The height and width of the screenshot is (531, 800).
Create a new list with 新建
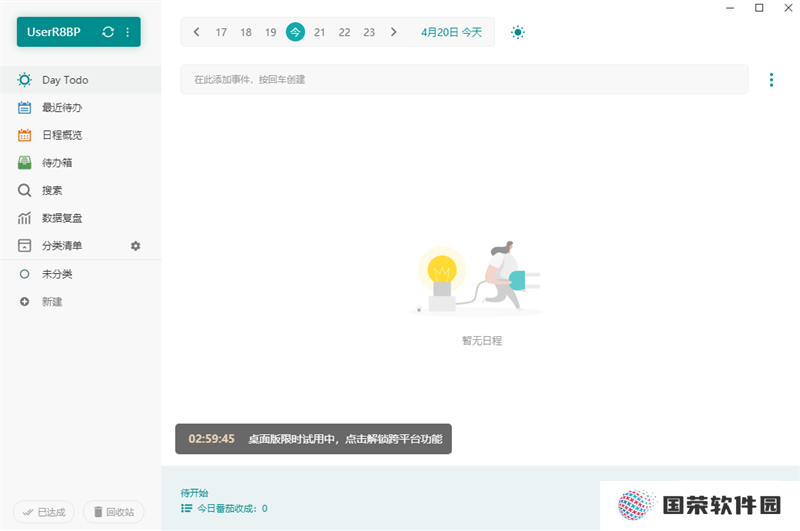click(81, 301)
